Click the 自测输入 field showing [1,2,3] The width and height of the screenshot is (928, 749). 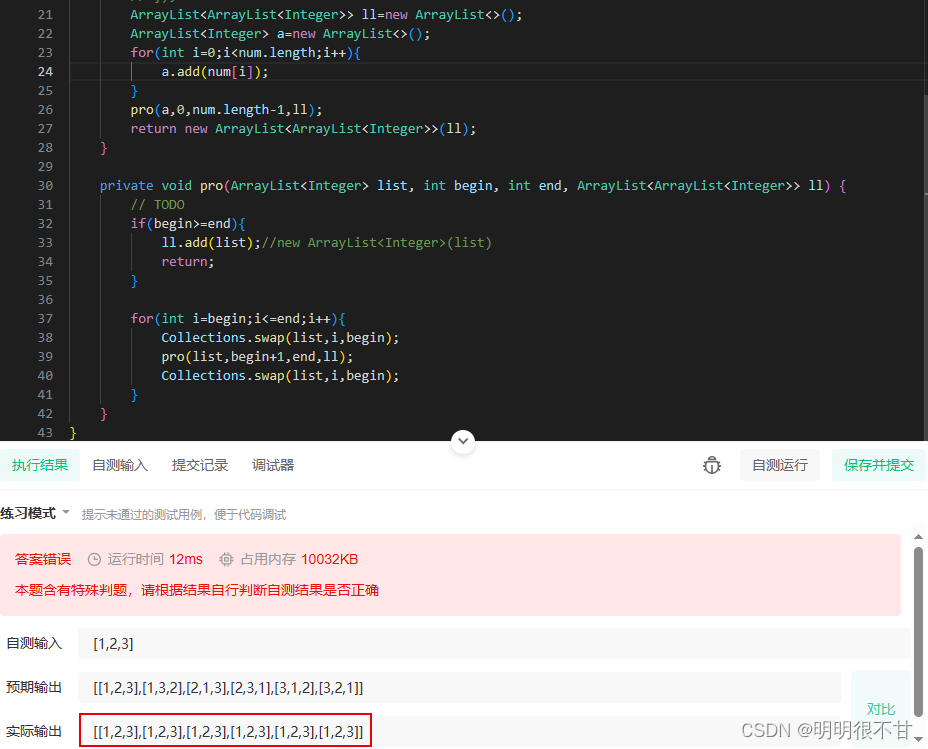tap(494, 644)
